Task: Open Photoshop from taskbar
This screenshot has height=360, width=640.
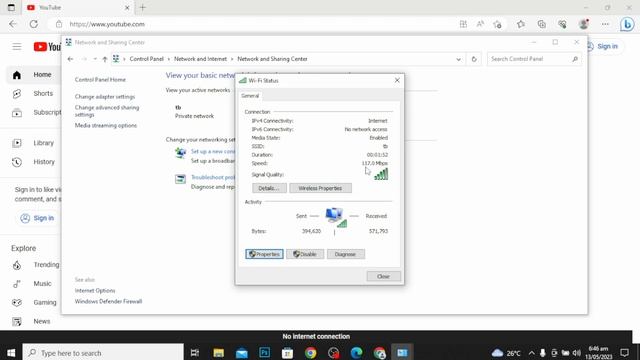Action: pyautogui.click(x=264, y=353)
